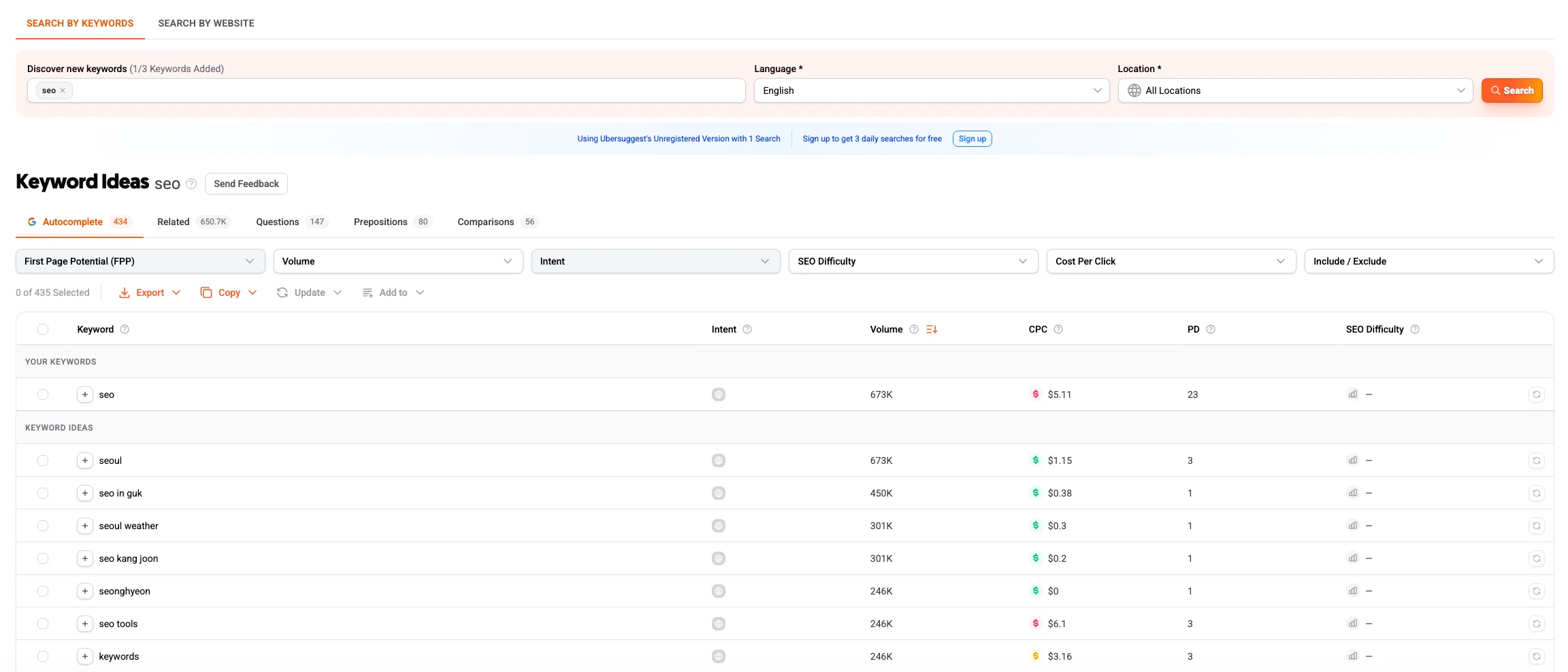The width and height of the screenshot is (1568, 672).
Task: Expand the SEO Difficulty filter
Action: pyautogui.click(x=913, y=261)
